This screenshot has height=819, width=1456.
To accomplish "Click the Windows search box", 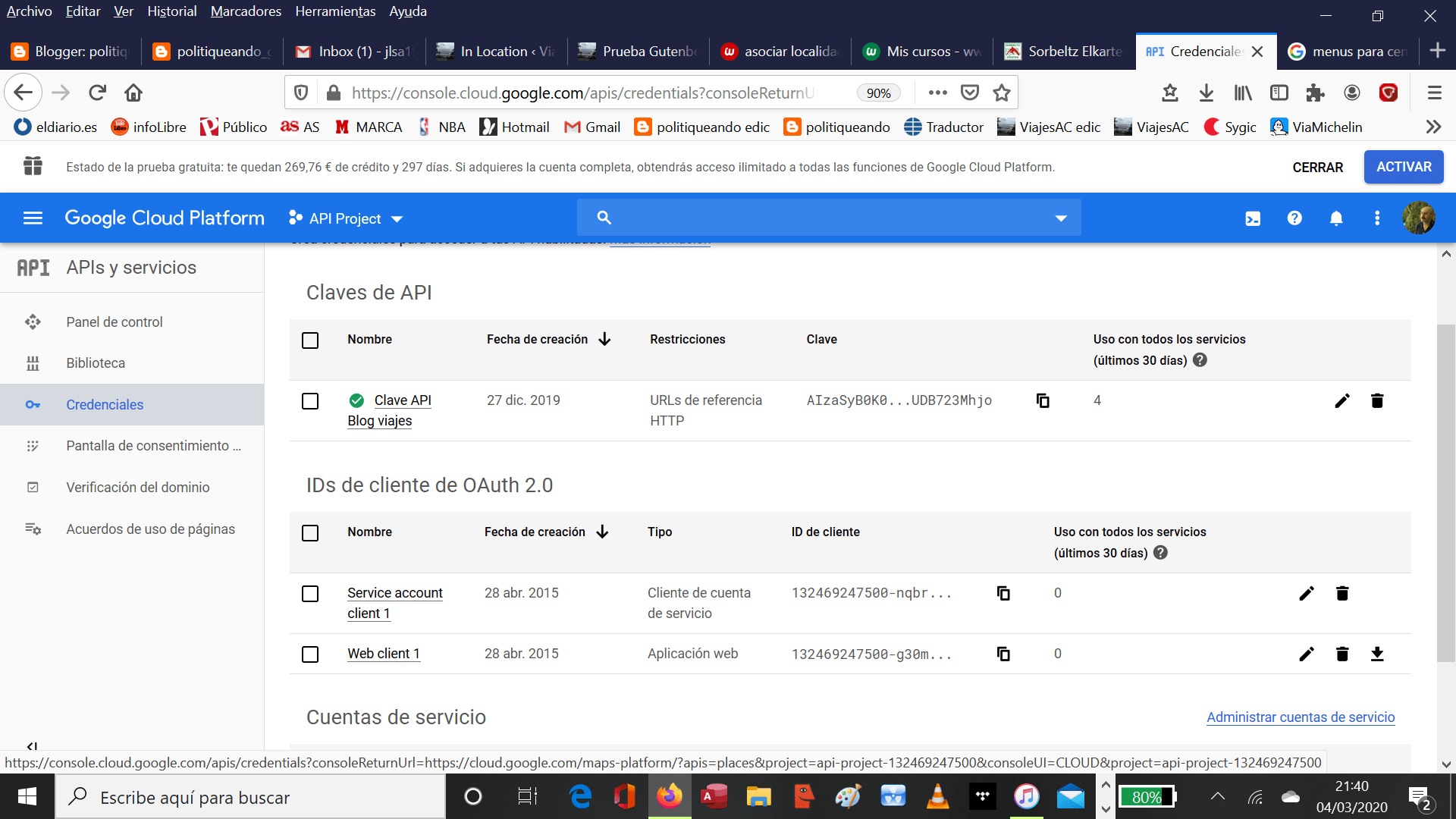I will [x=250, y=797].
